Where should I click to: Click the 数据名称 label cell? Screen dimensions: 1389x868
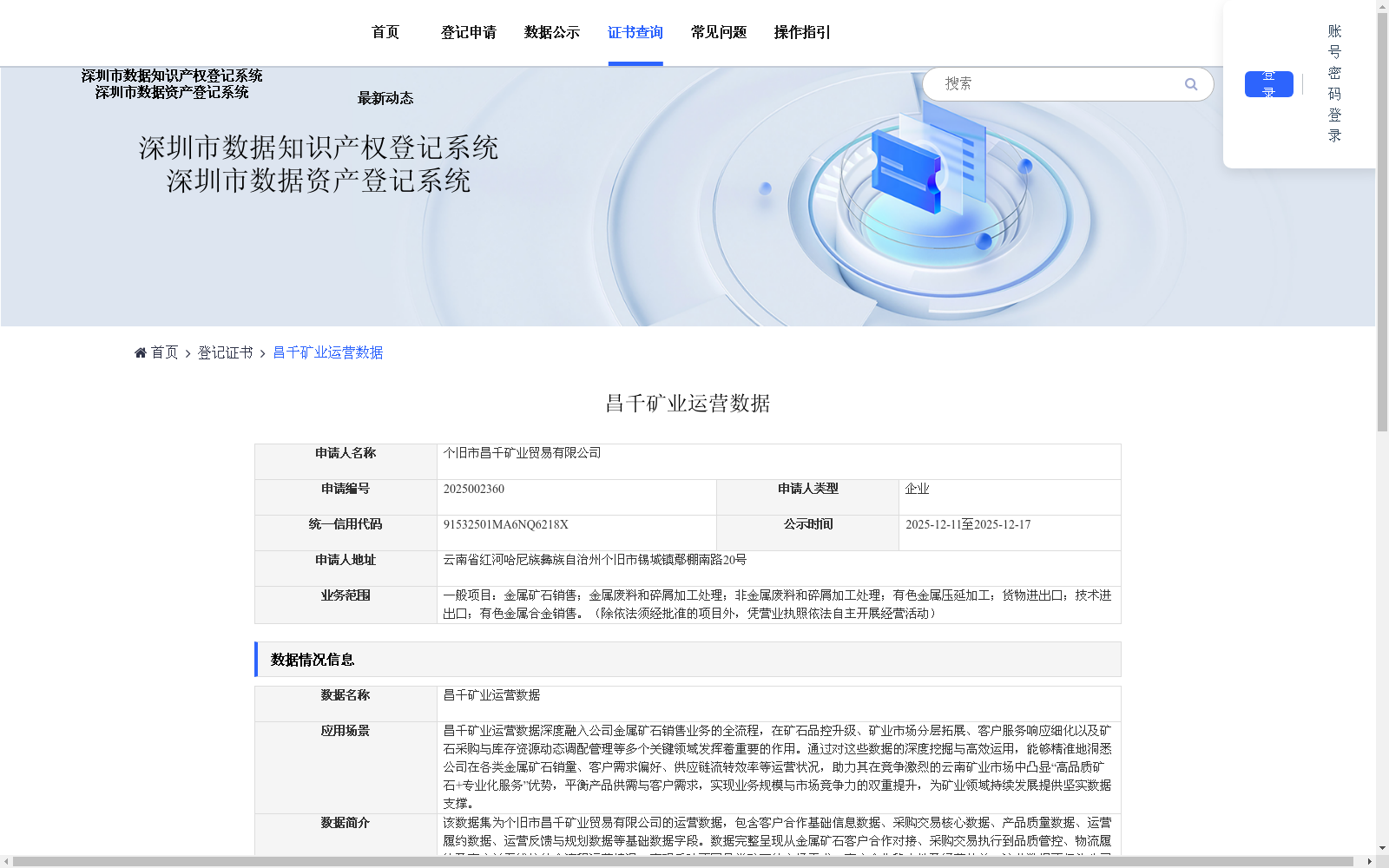tap(346, 704)
